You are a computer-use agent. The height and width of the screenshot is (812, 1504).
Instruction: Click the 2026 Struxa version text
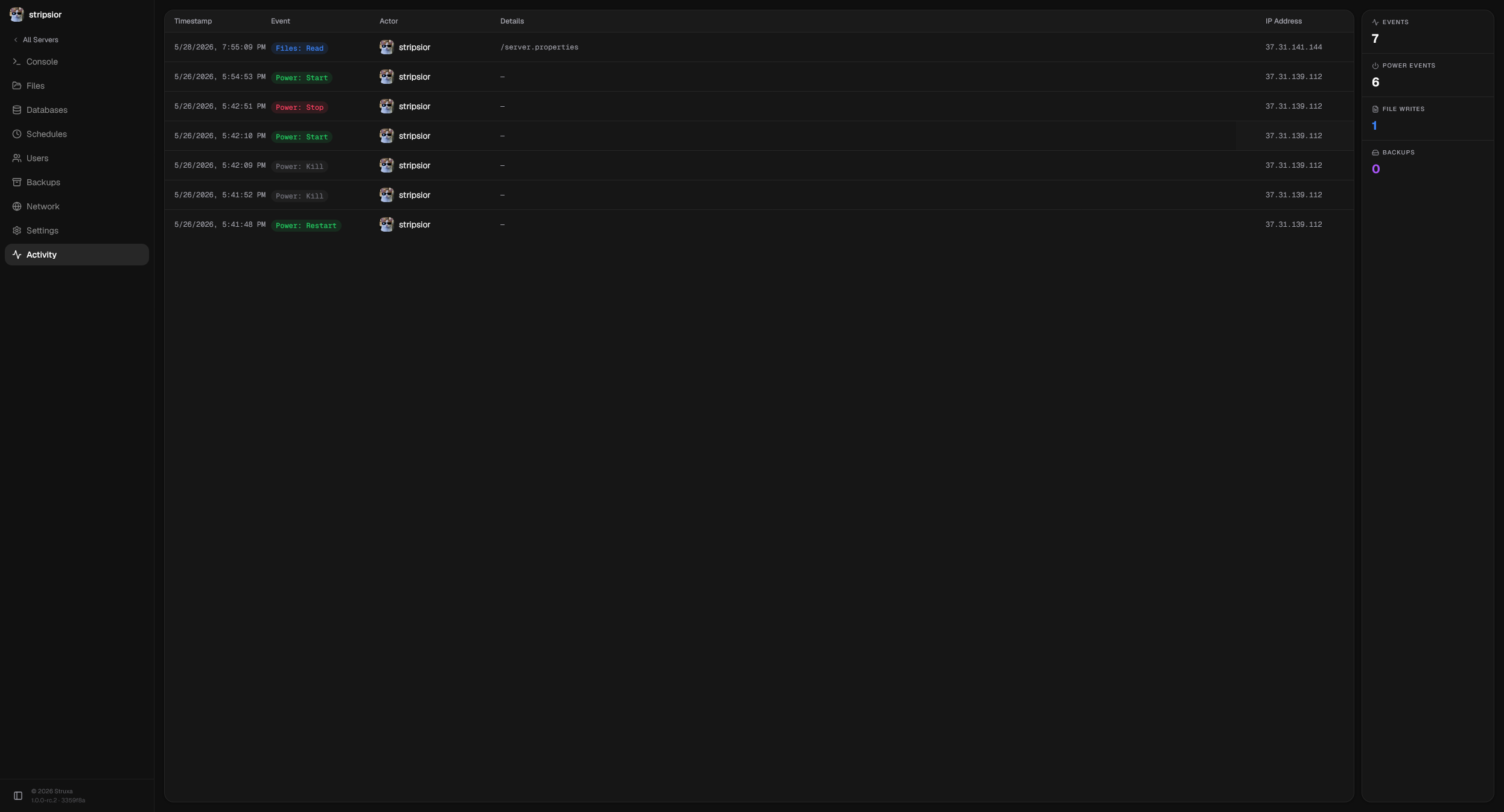point(58,796)
